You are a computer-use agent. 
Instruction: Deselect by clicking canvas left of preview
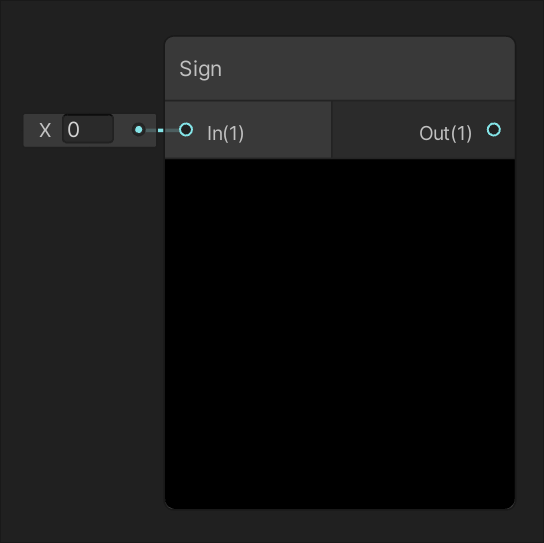83,333
